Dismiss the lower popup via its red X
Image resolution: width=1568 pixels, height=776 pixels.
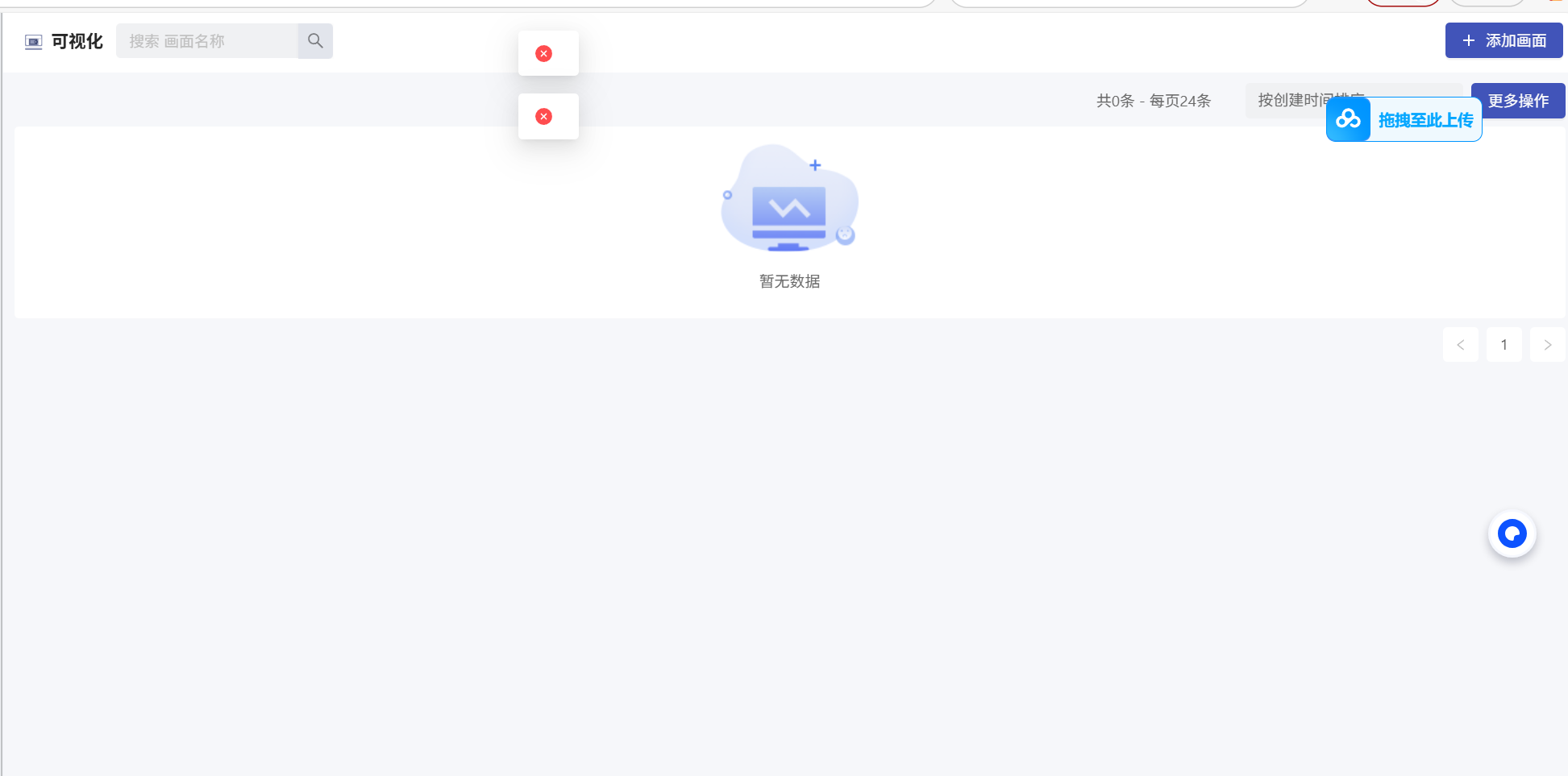545,116
